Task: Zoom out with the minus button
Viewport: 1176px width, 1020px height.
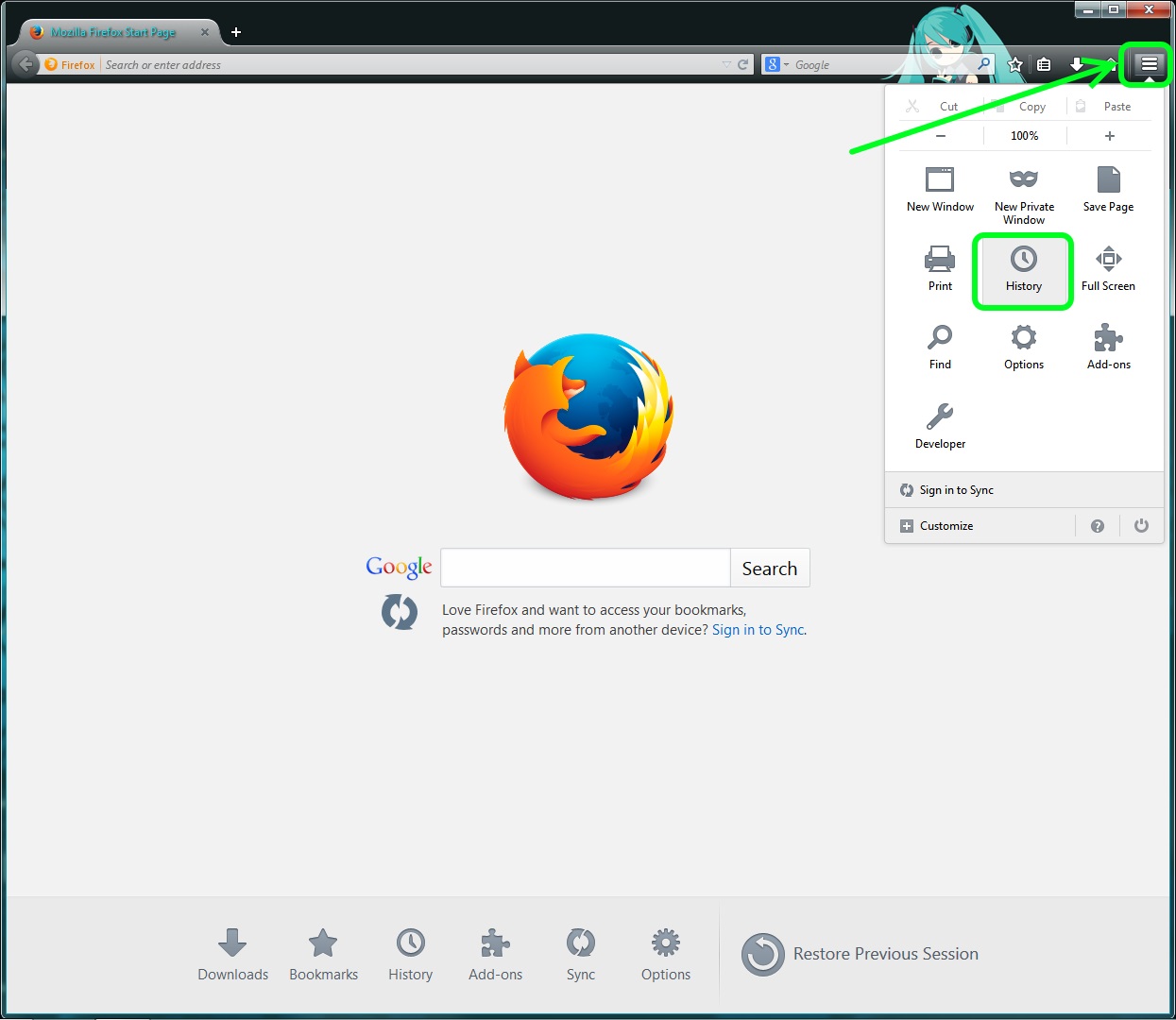Action: coord(941,136)
